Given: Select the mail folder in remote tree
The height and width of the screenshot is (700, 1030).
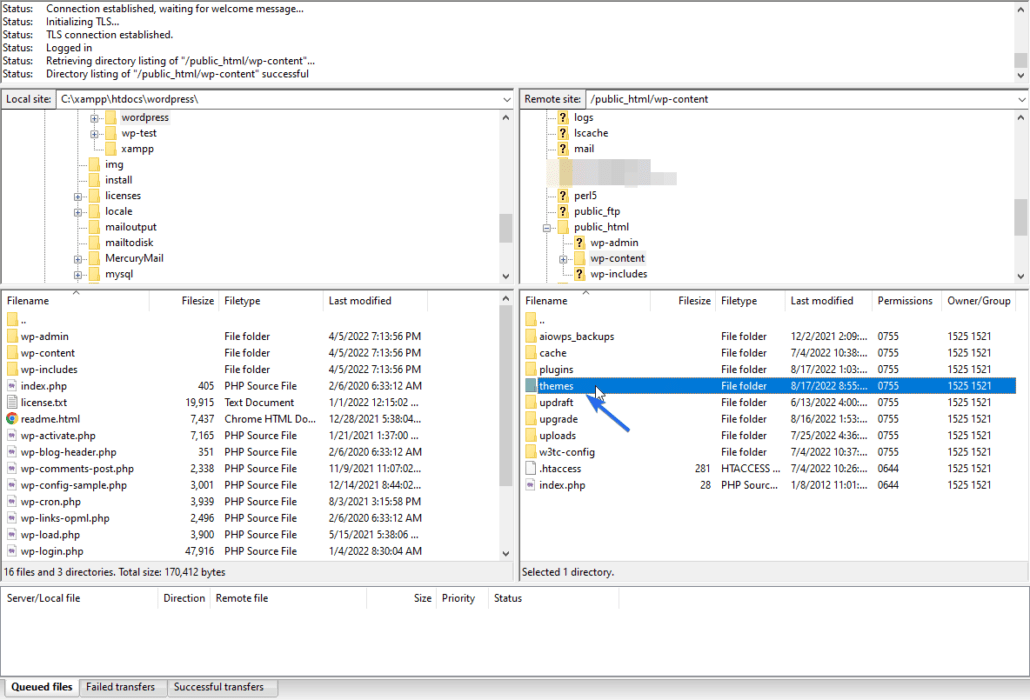Looking at the screenshot, I should point(584,149).
